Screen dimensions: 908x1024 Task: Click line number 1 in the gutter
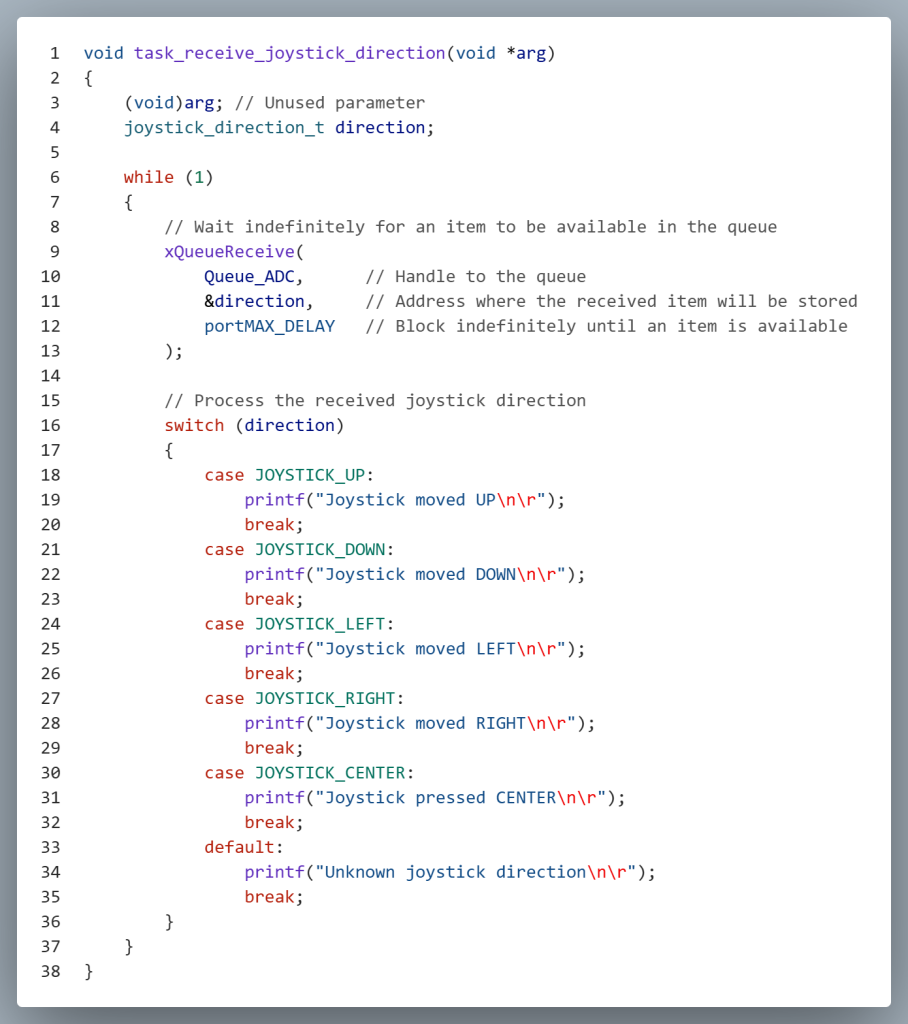[x=55, y=53]
